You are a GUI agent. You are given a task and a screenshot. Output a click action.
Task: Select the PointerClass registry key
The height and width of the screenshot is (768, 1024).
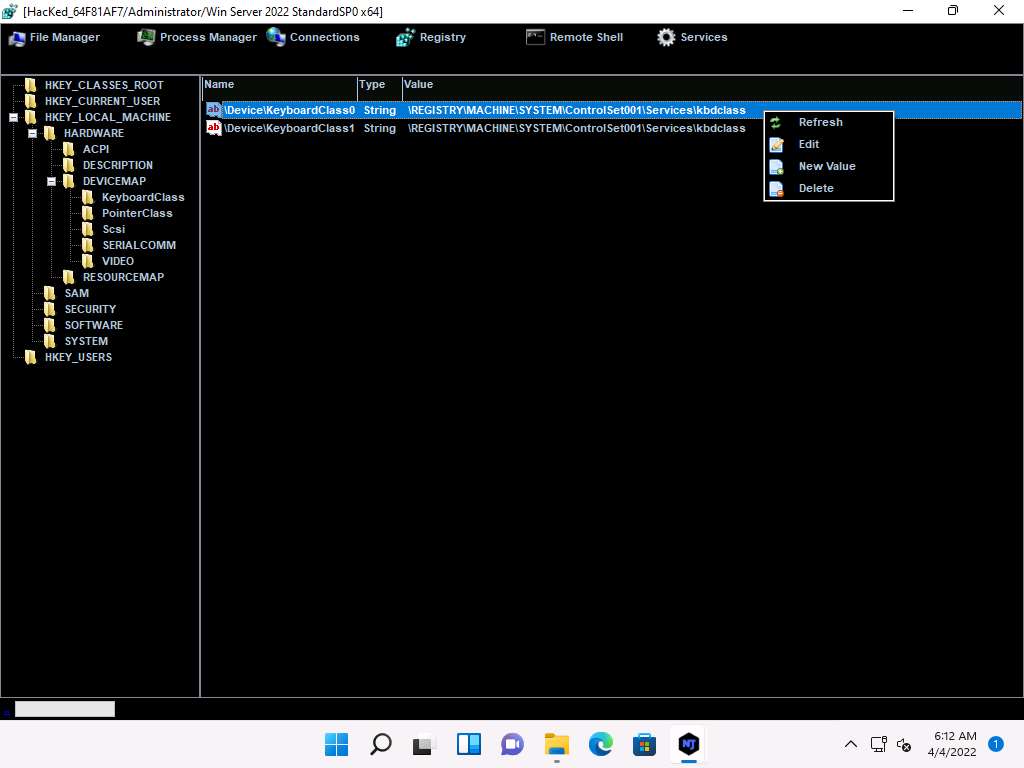136,213
